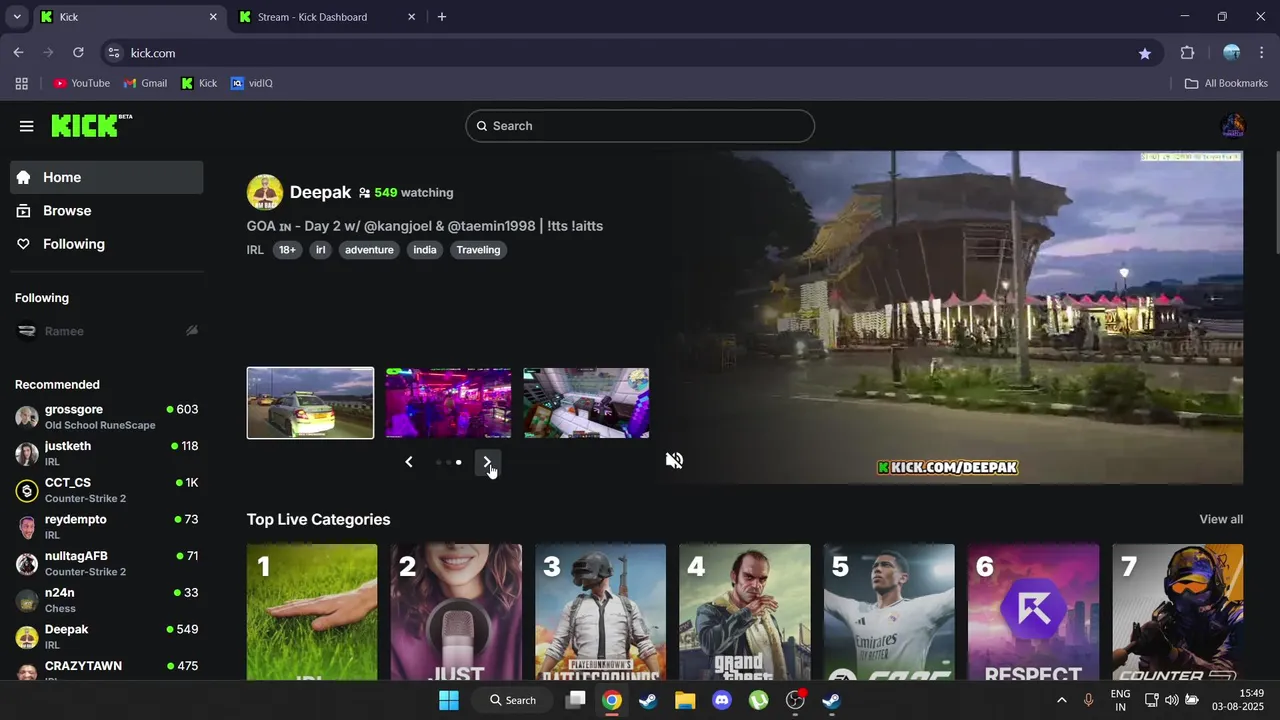Viewport: 1280px width, 720px height.
Task: Click the irl tag
Action: (321, 250)
